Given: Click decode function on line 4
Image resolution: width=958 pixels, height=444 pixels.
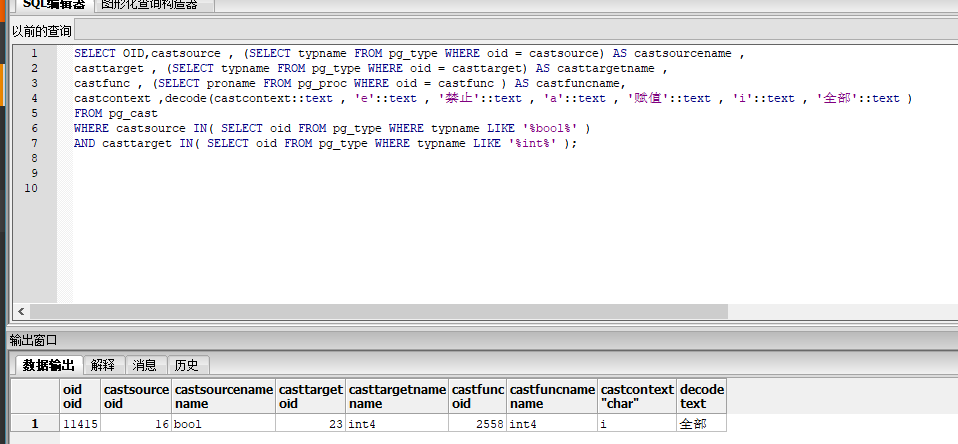Looking at the screenshot, I should (186, 98).
